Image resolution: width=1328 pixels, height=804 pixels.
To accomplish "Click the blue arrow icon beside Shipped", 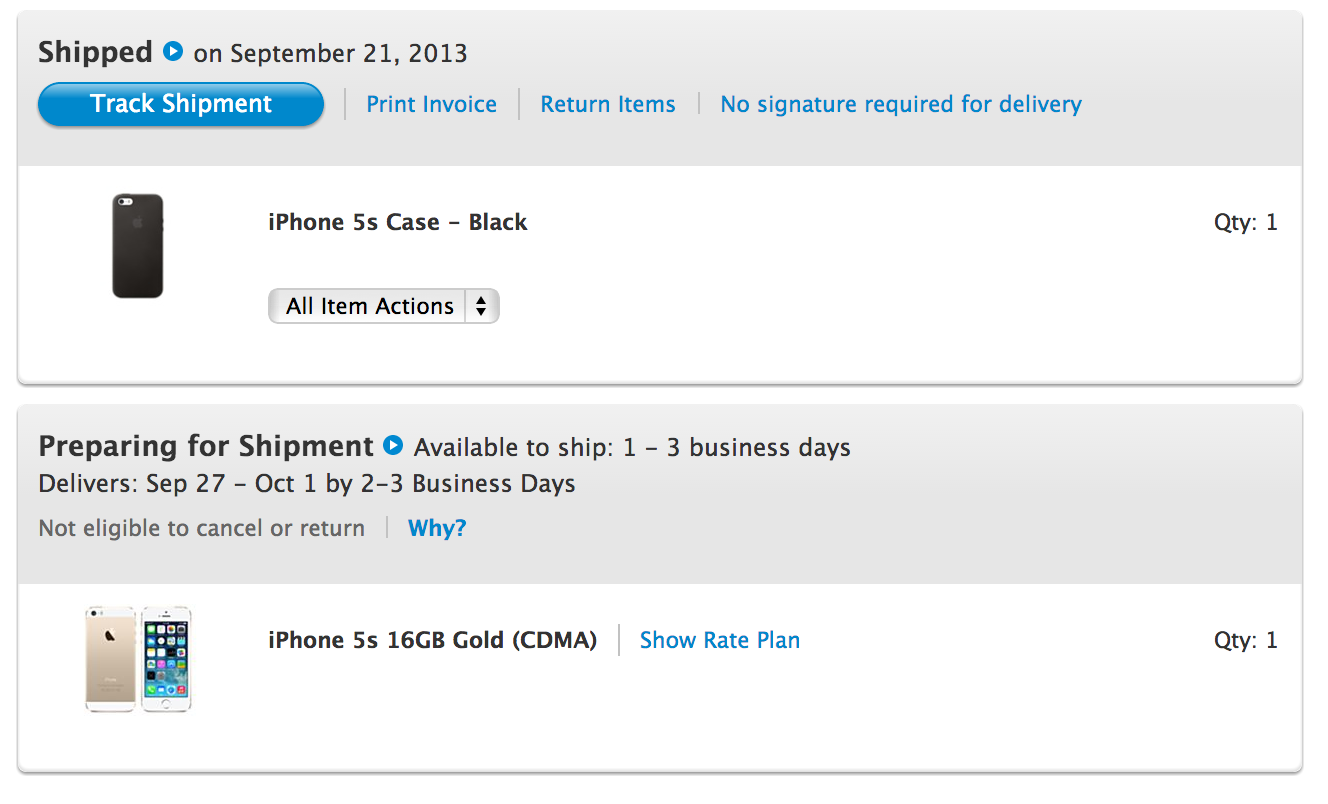I will [173, 51].
